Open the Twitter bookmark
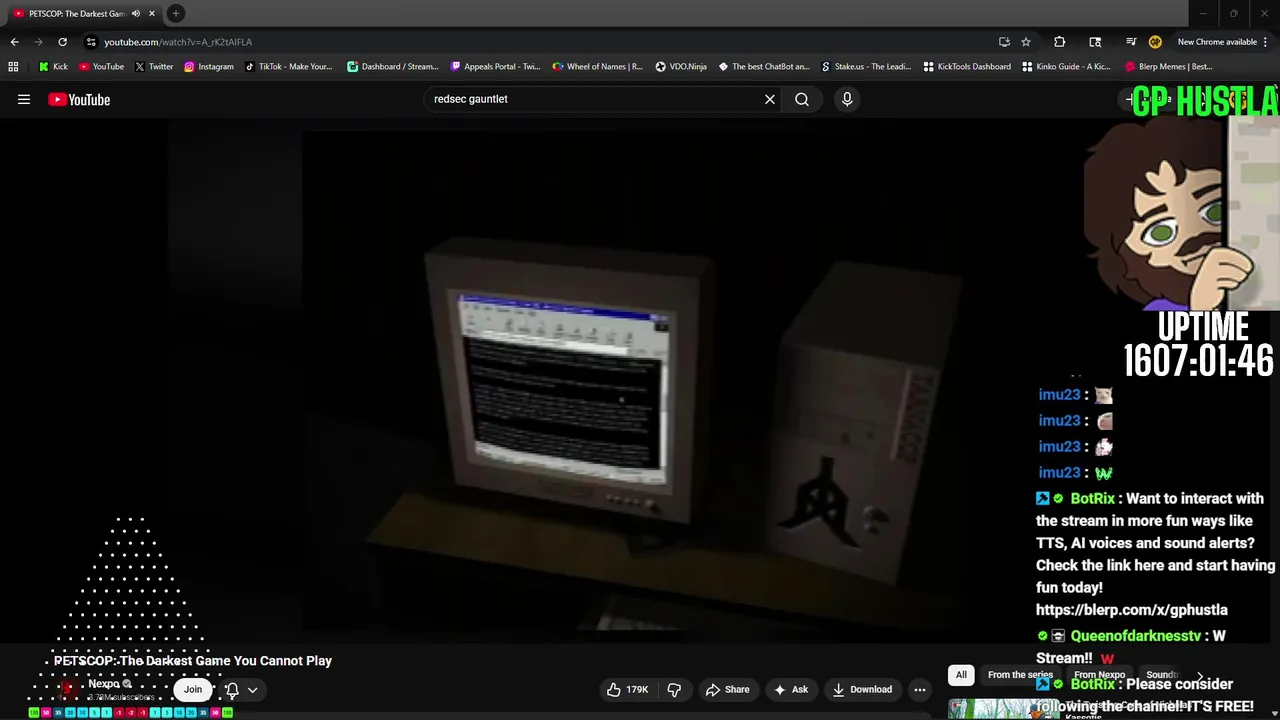The height and width of the screenshot is (720, 1280). pos(153,67)
